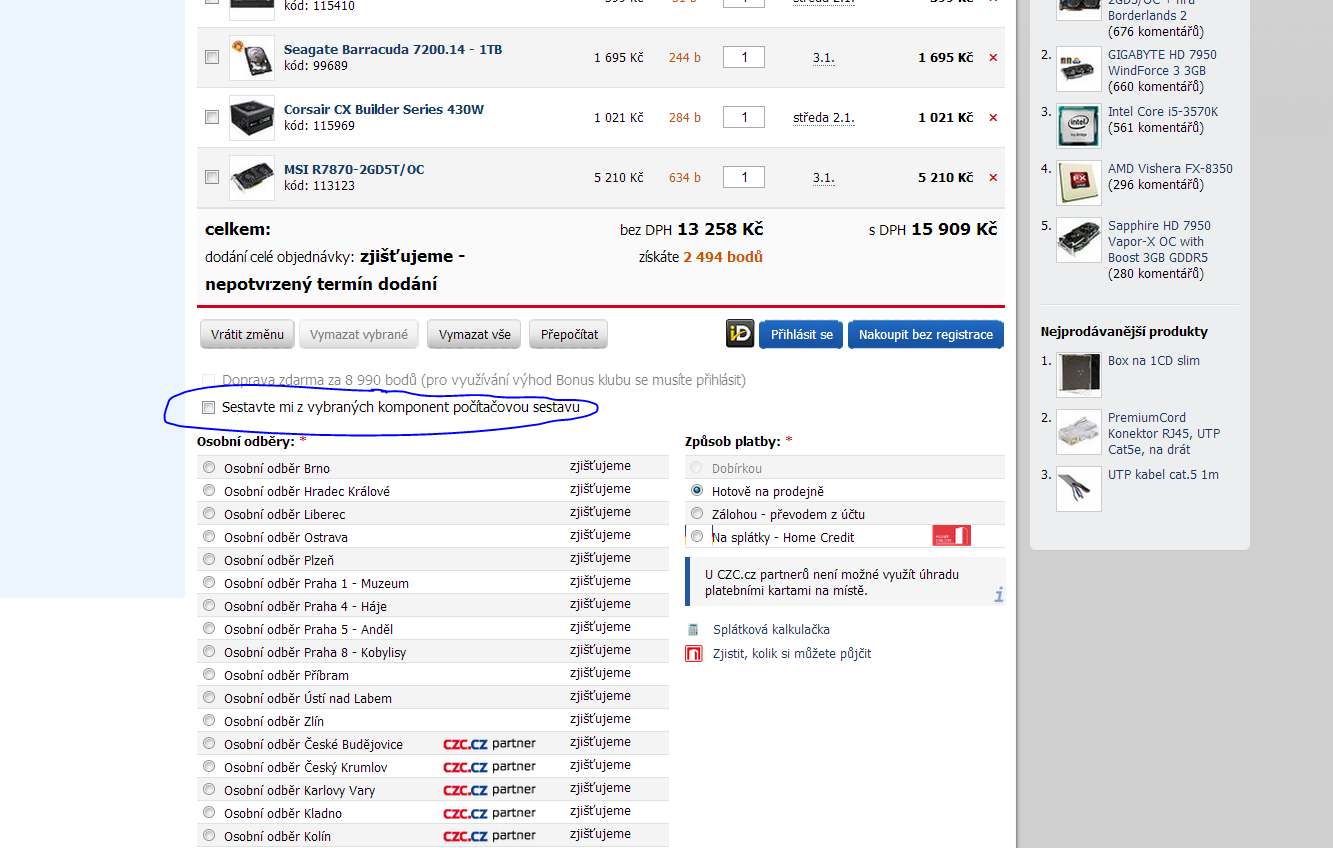Open Intel Core i5-3570K product image
1333x848 pixels.
pos(1079,126)
